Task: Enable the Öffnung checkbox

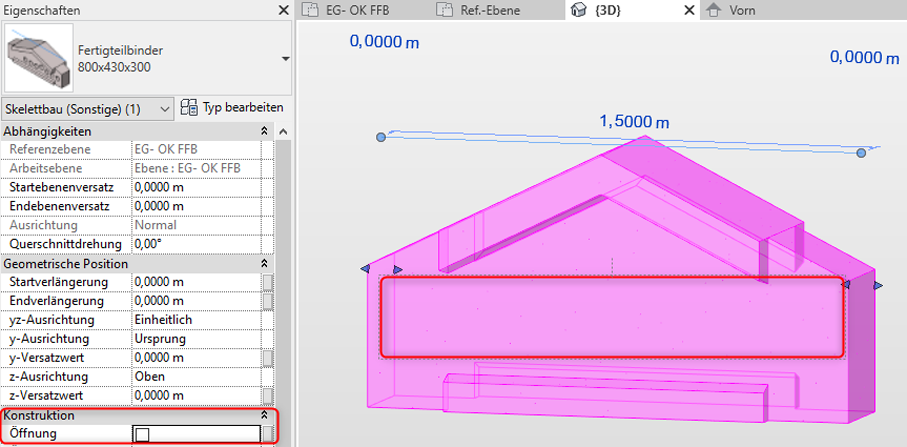Action: click(142, 434)
